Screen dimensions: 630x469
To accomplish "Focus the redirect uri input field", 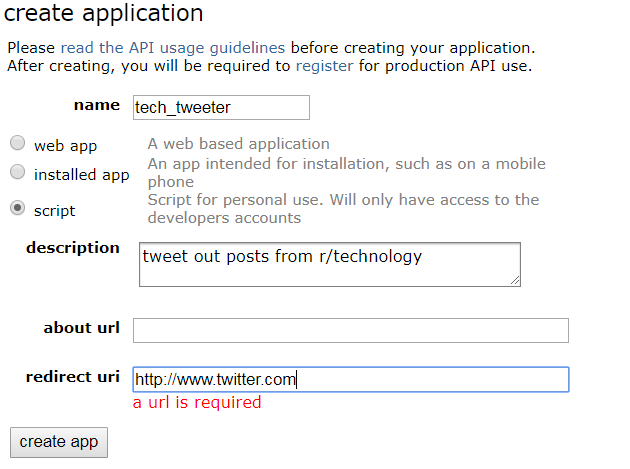I will (350, 380).
